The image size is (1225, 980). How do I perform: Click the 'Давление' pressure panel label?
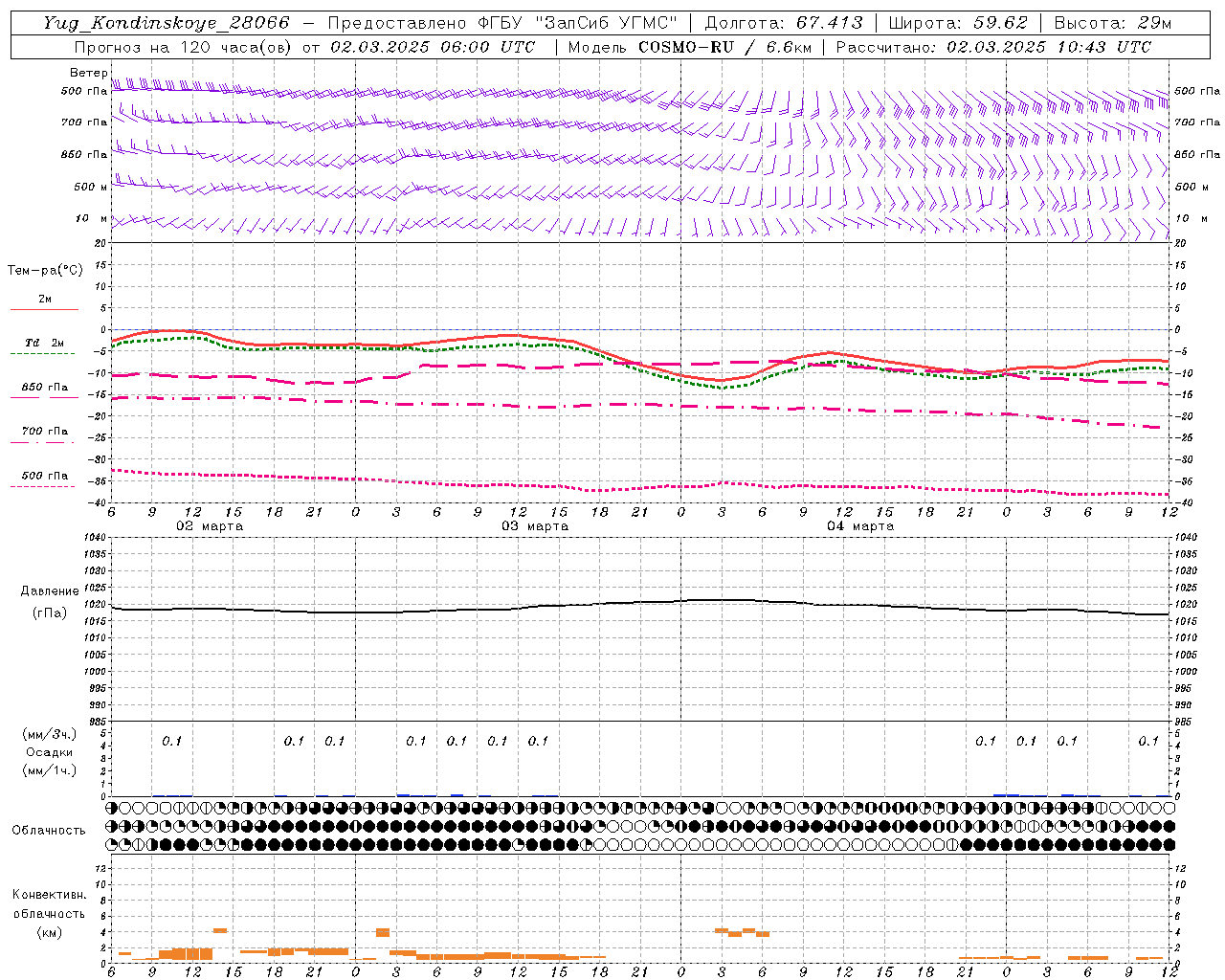click(x=50, y=591)
